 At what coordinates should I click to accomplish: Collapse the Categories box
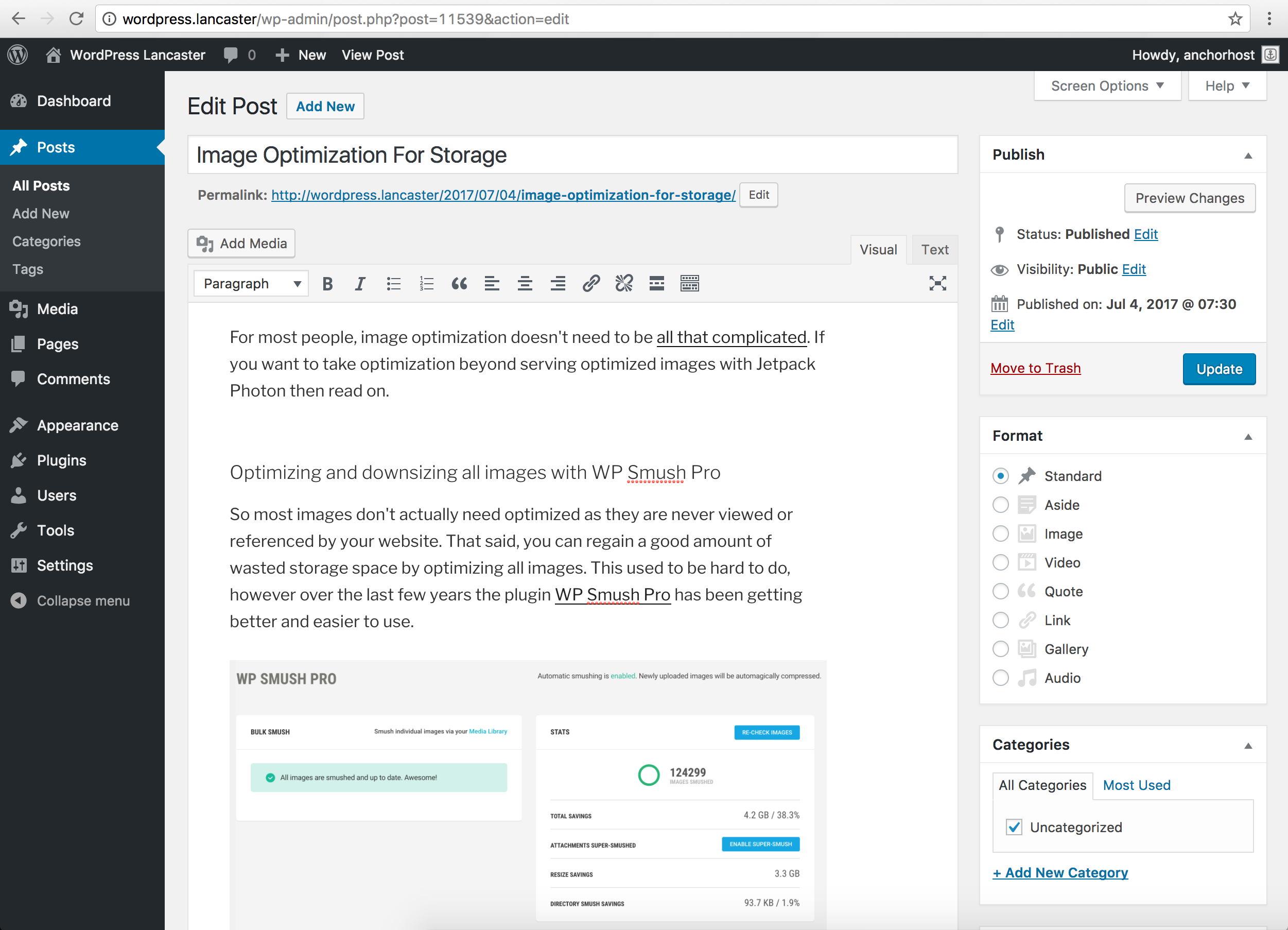click(1248, 745)
